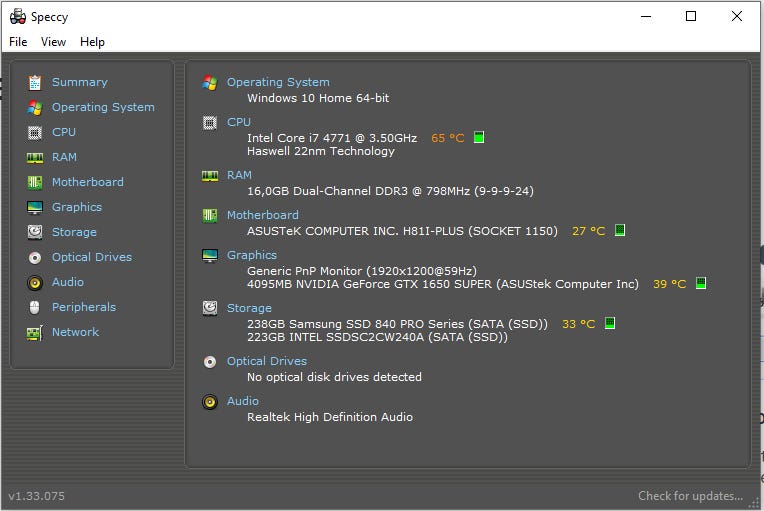Click 'Intel Core i7 4771 @ 3.50GHz' text
Screen dimensions: 764x511
332,138
